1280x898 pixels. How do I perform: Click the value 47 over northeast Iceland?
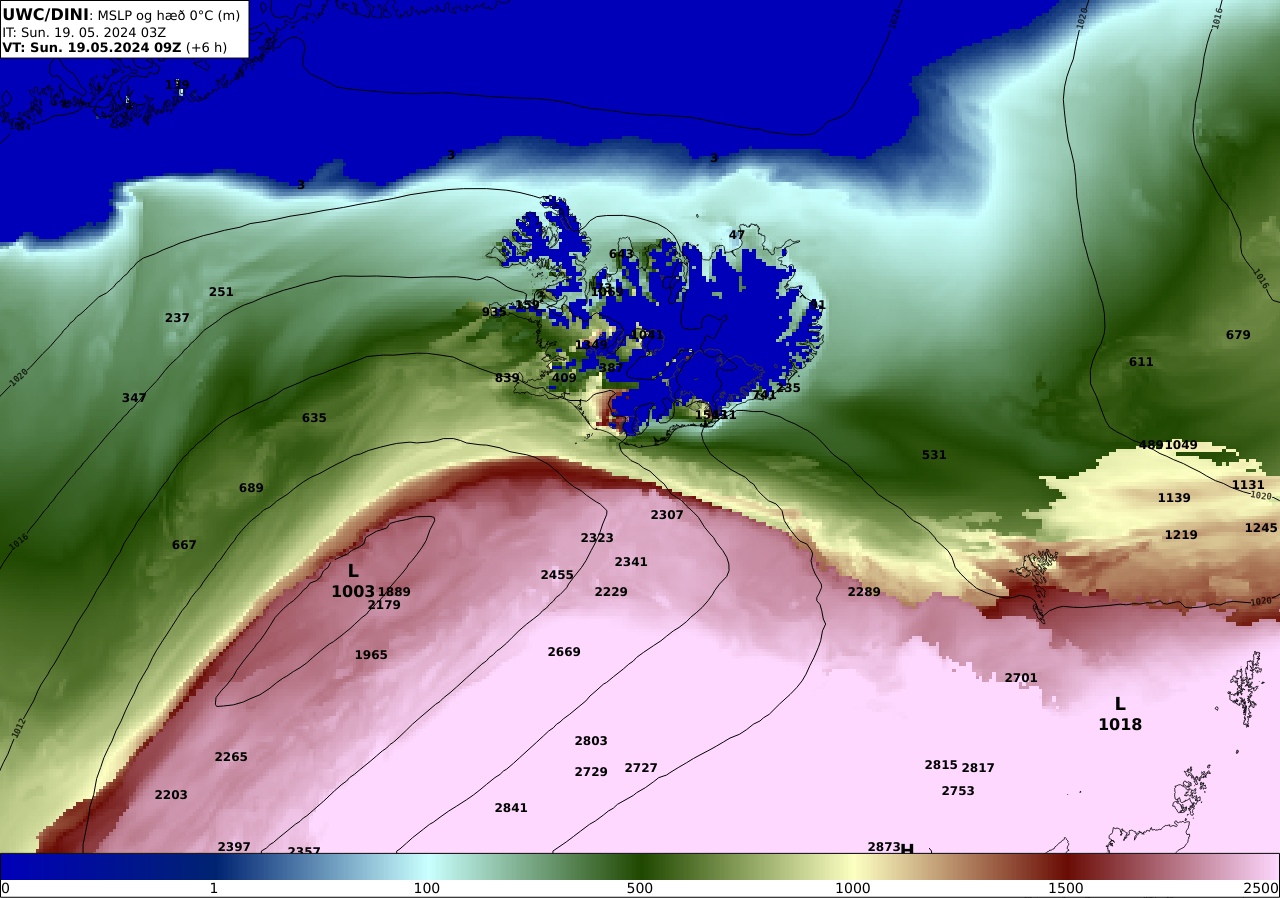click(737, 235)
